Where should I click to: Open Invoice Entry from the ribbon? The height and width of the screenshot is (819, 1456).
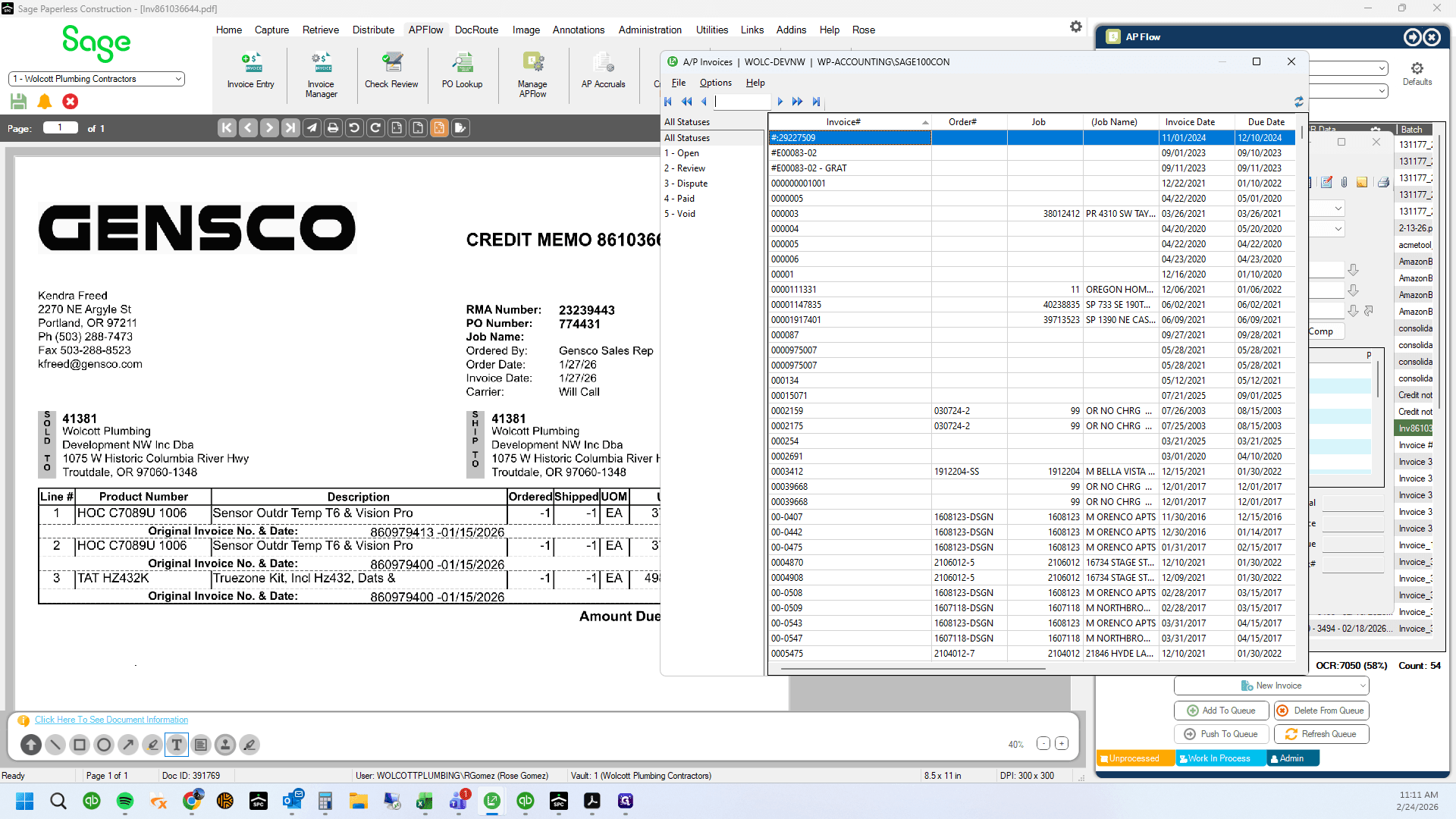tap(251, 71)
